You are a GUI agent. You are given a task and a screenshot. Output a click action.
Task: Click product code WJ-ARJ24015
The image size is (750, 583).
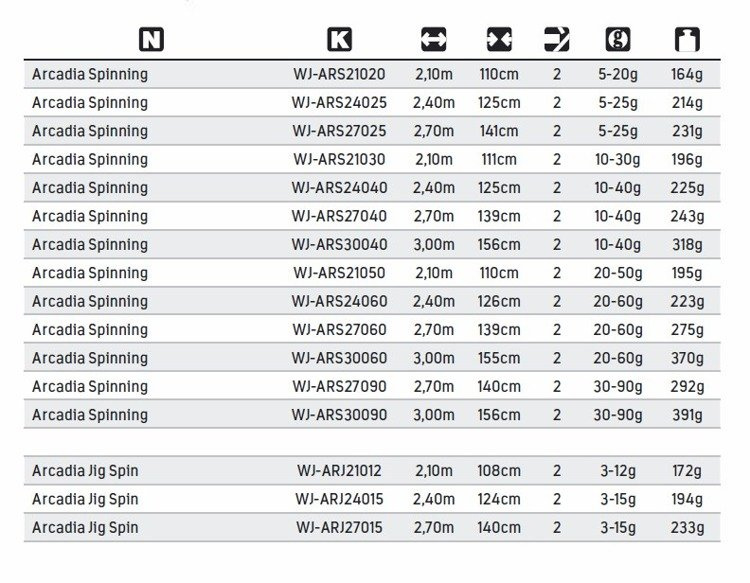point(340,499)
